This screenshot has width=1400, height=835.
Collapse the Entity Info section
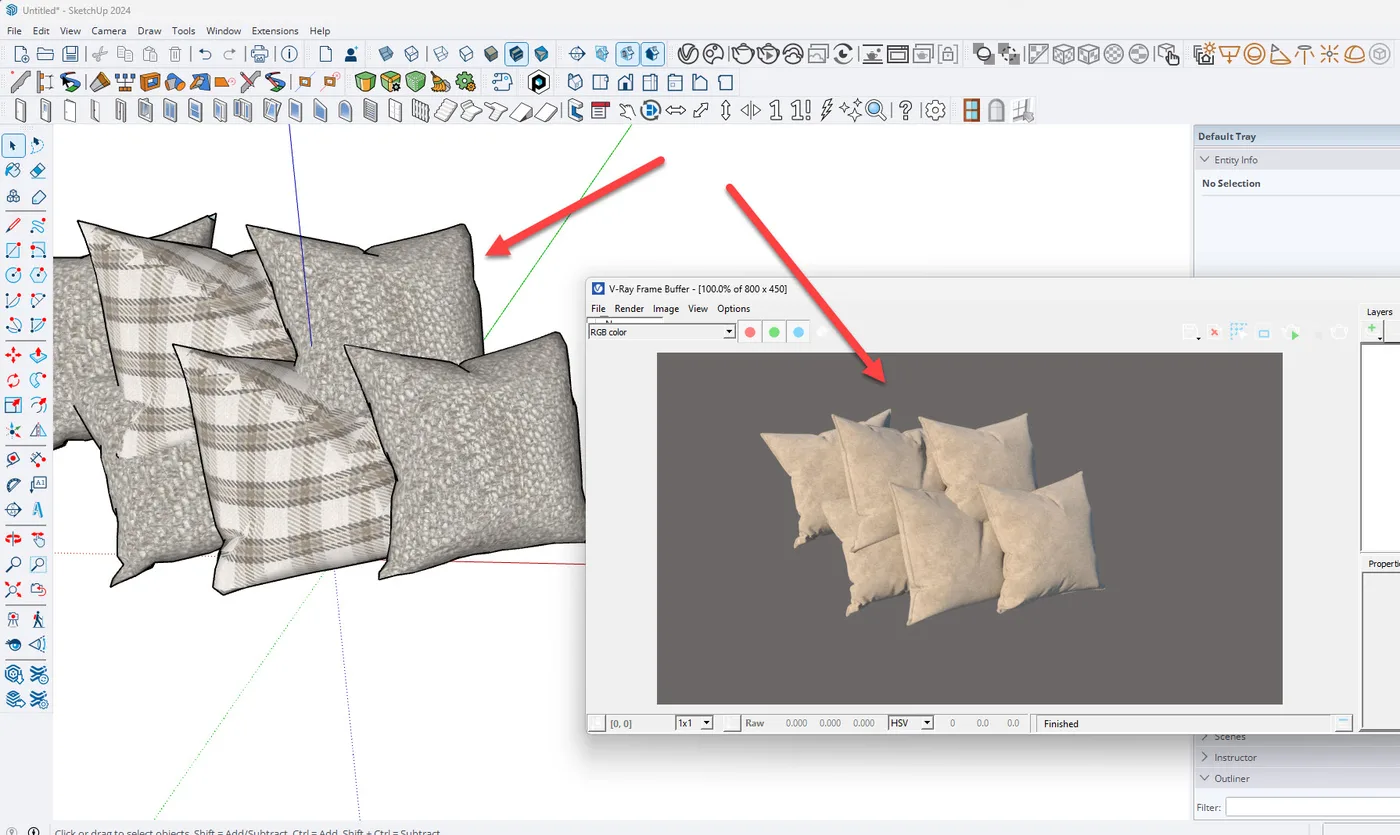coord(1204,159)
